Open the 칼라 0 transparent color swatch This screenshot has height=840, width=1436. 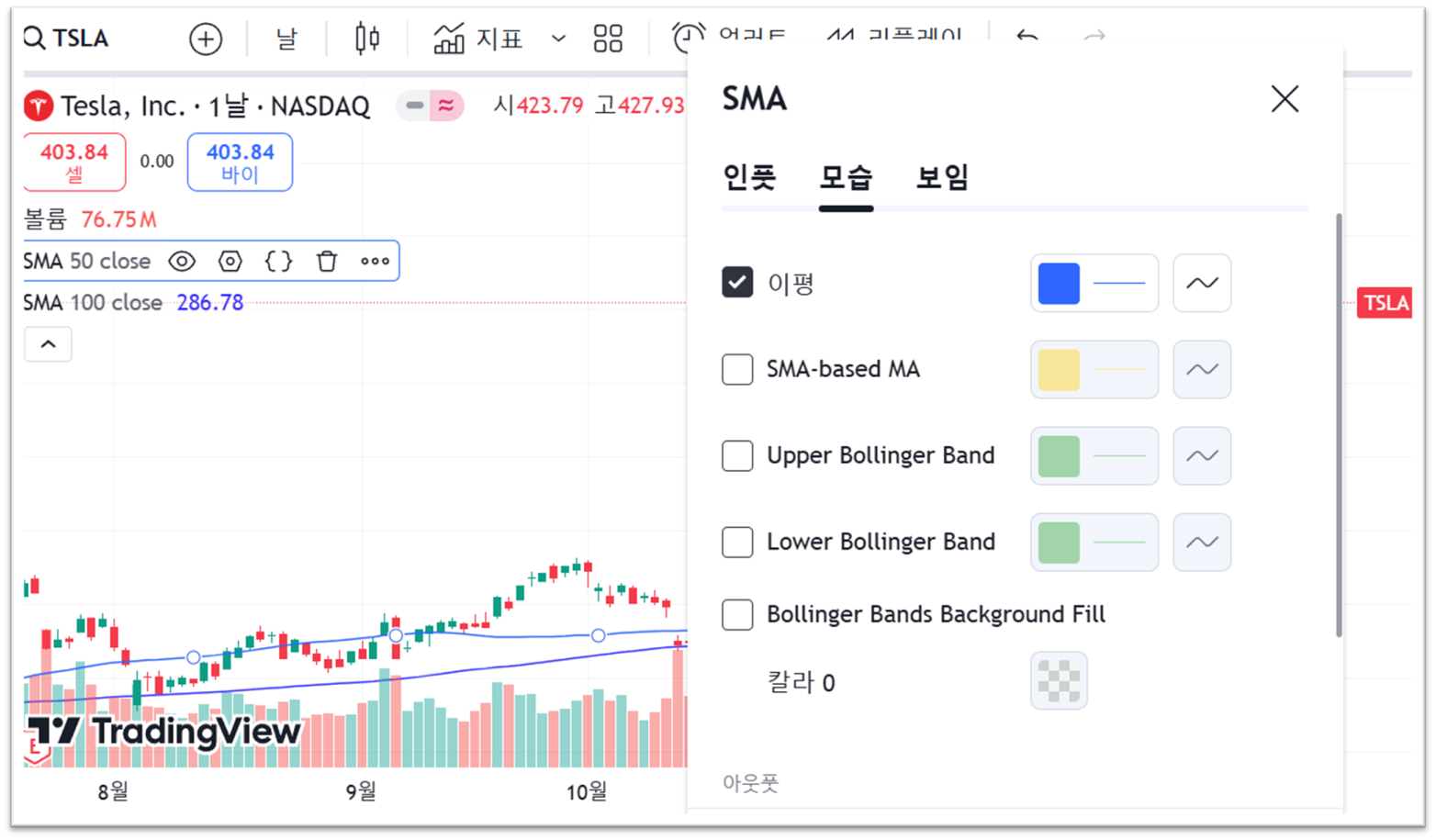coord(1059,680)
